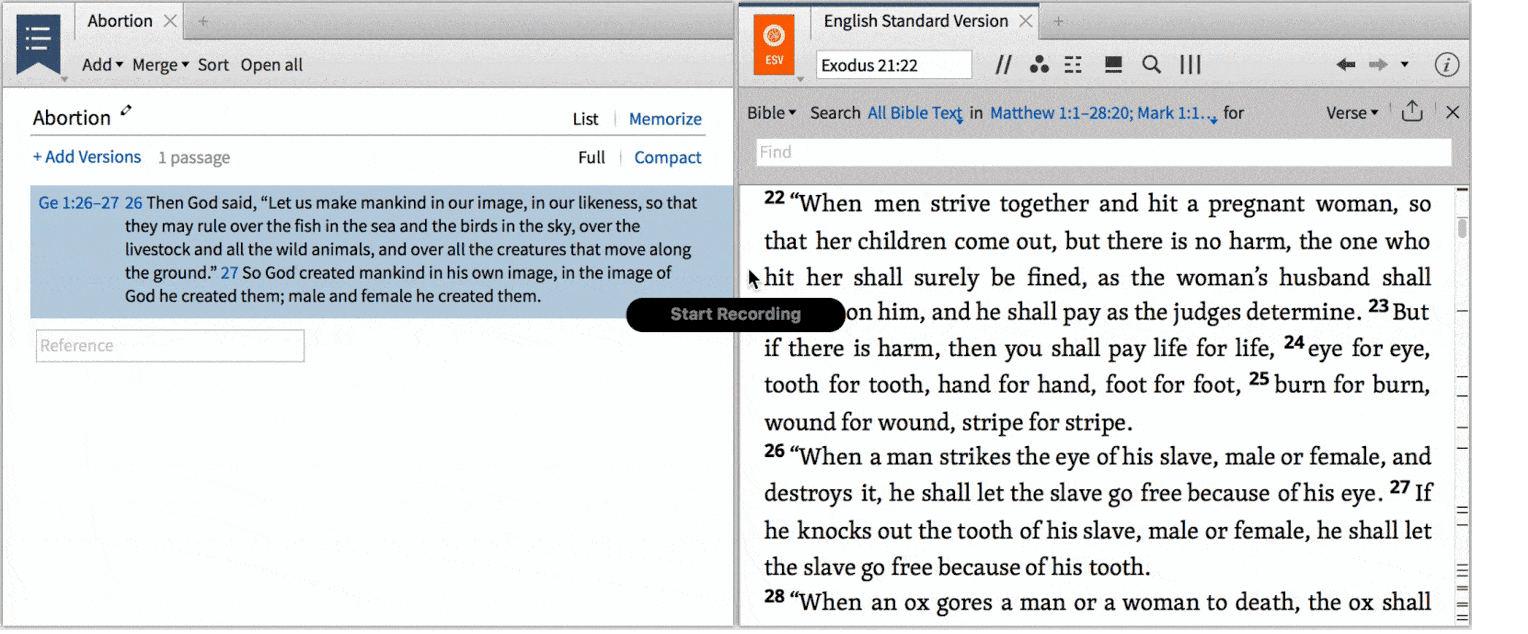The width and height of the screenshot is (1528, 634).
Task: Click the Exodus 21:22 reference box
Action: tap(894, 65)
